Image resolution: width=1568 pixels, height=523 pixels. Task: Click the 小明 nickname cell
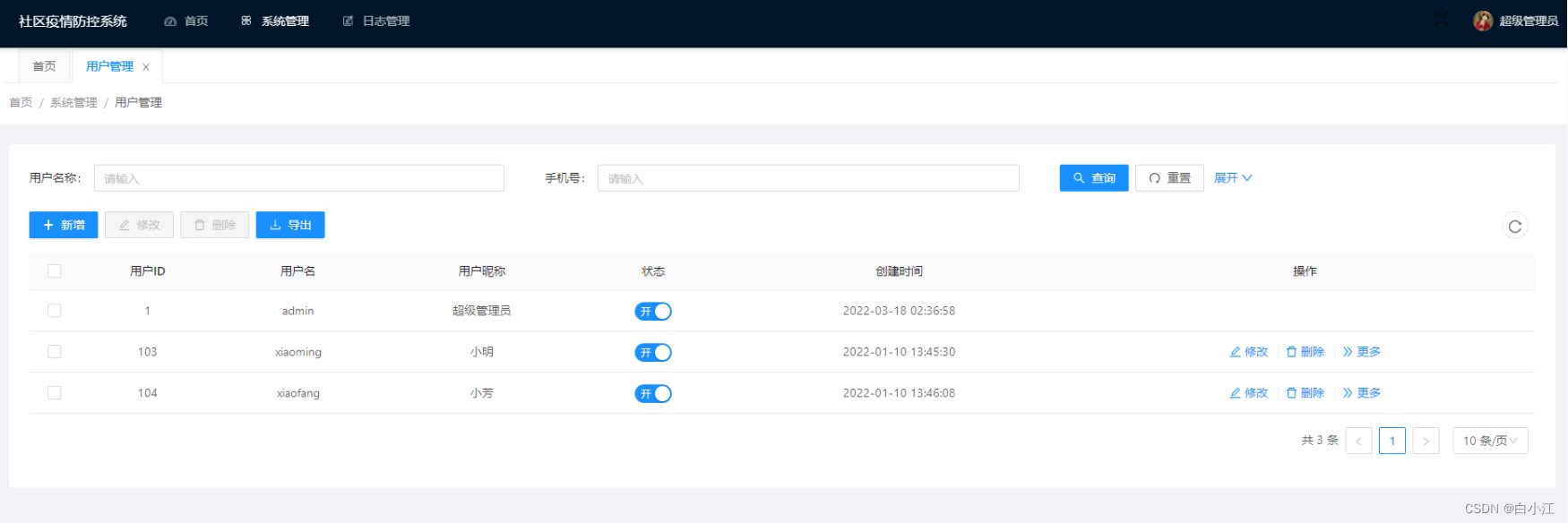[x=482, y=352]
